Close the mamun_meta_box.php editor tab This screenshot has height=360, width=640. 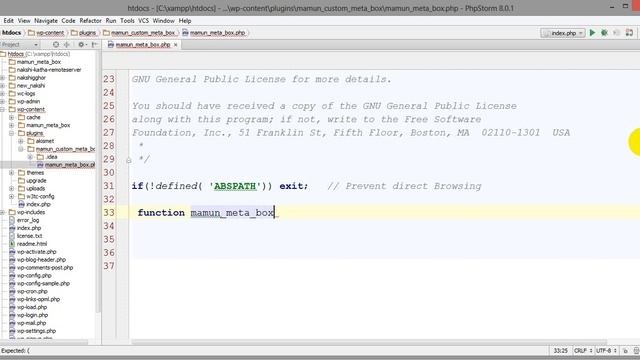(x=176, y=45)
